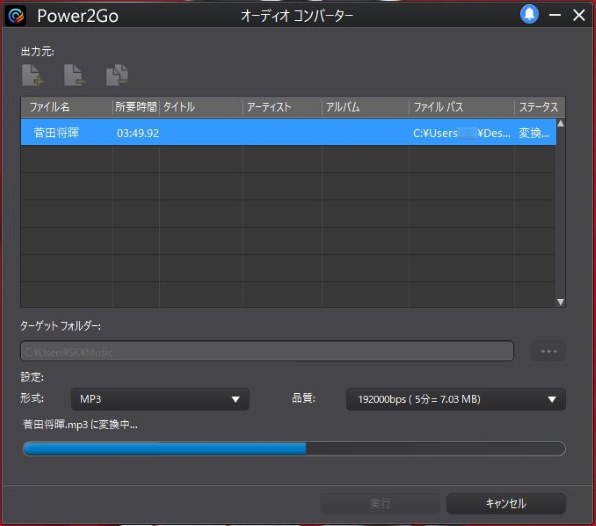Click the Power2Go logo icon

(16, 16)
